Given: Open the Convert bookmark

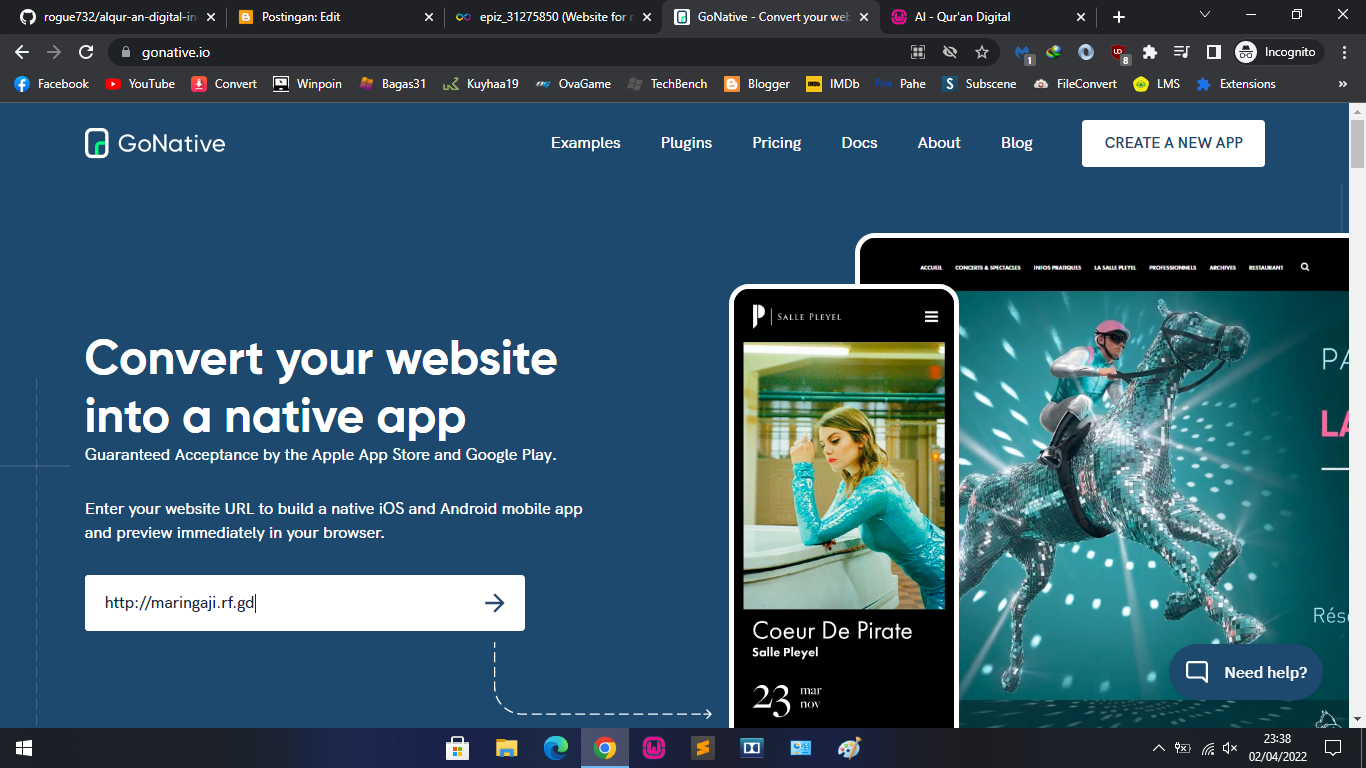Looking at the screenshot, I should point(224,84).
